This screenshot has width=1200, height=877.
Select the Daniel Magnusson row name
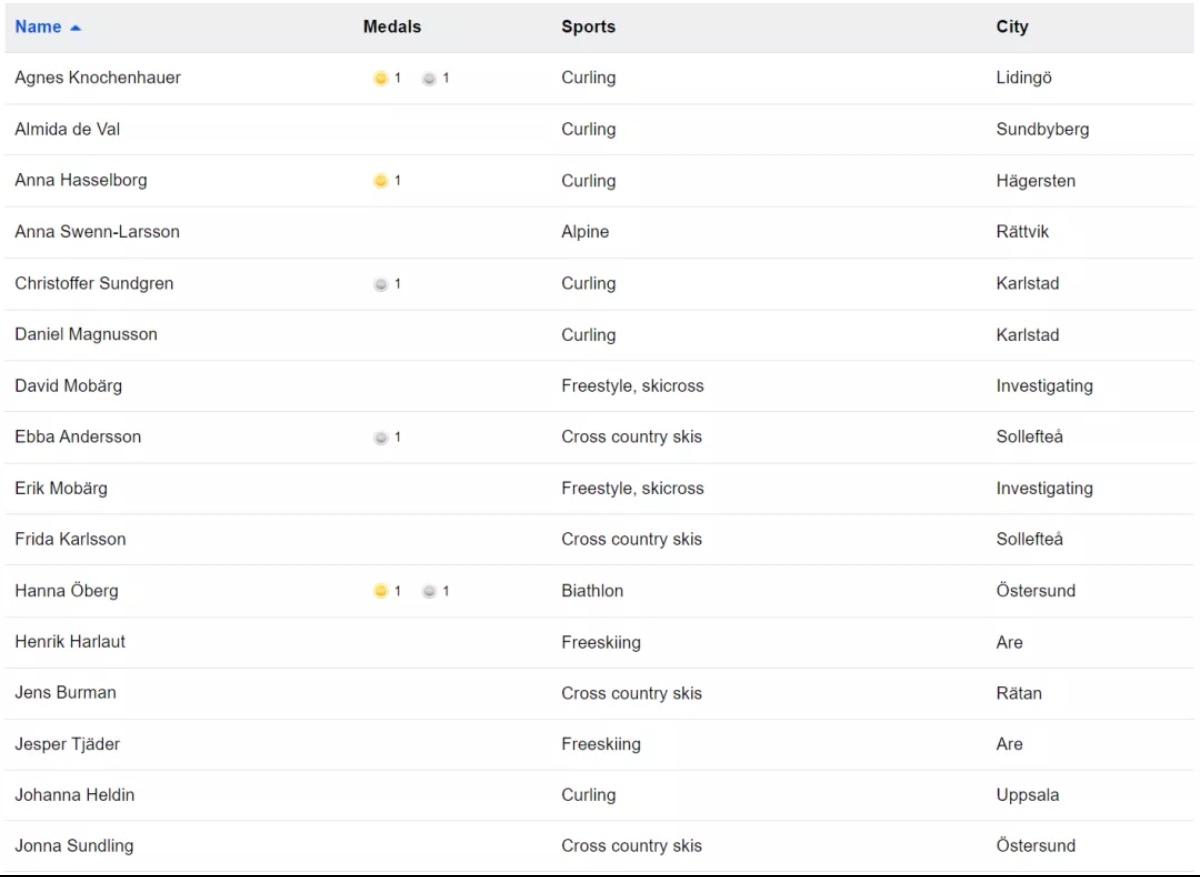pos(86,335)
